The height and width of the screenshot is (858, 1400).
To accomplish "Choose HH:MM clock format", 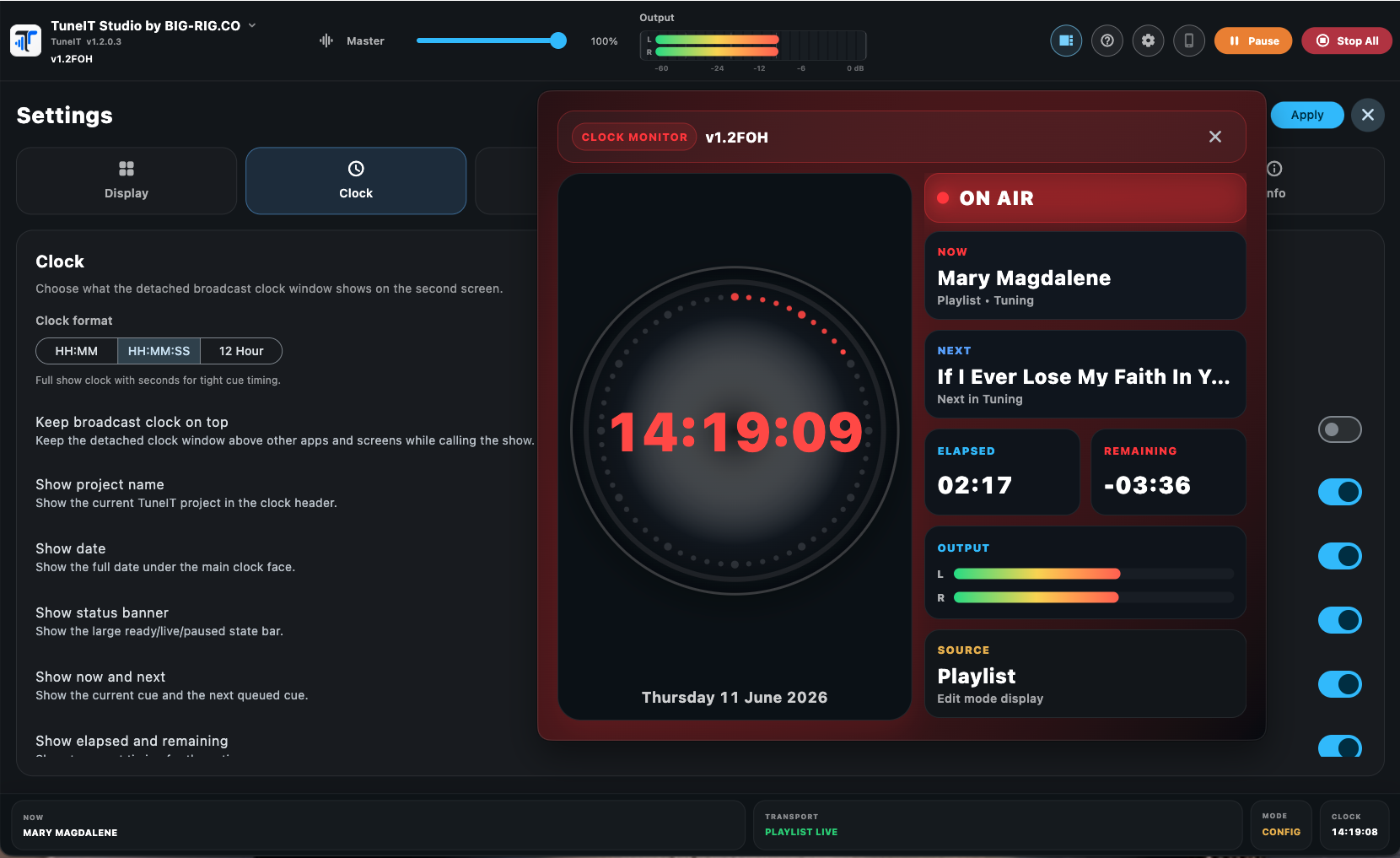I will point(77,351).
